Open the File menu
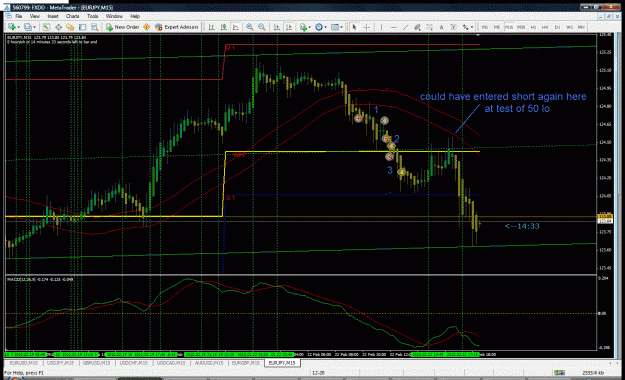This screenshot has width=625, height=380. pyautogui.click(x=19, y=16)
